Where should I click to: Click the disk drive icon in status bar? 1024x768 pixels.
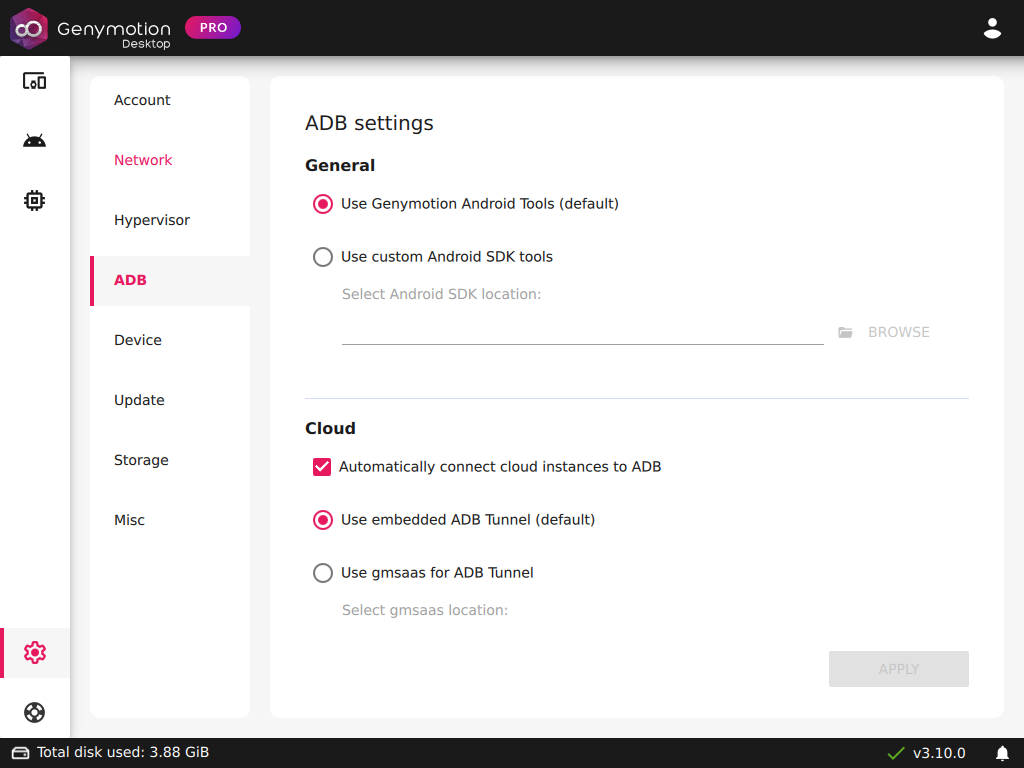20,753
